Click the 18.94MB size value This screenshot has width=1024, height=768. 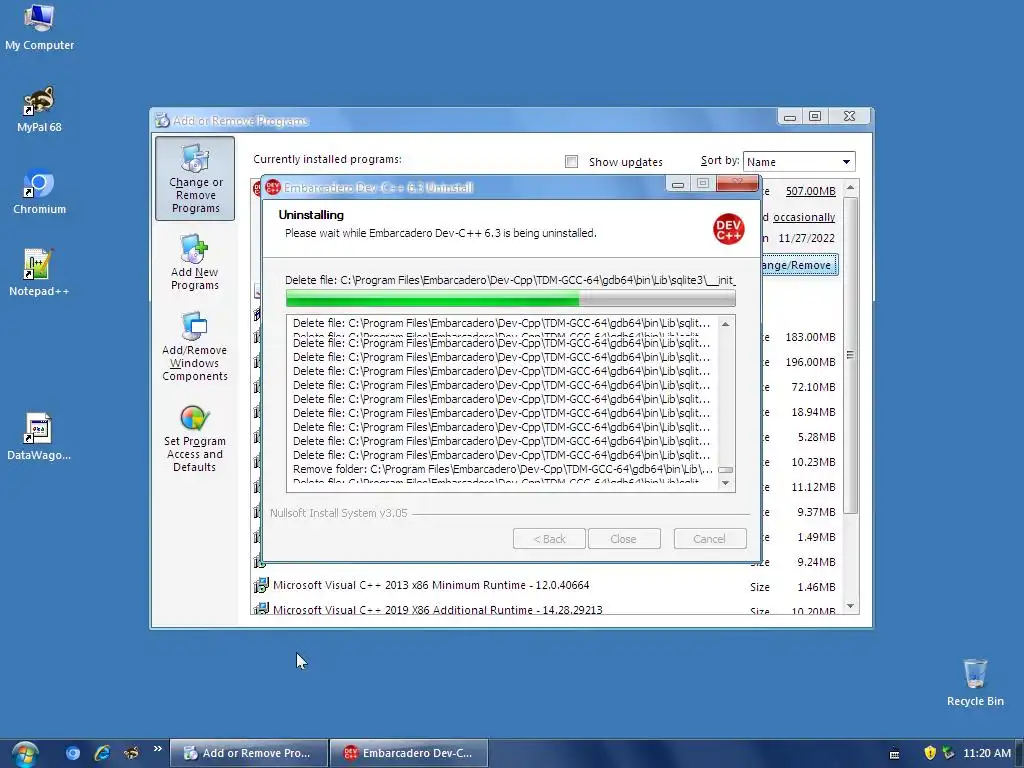814,412
